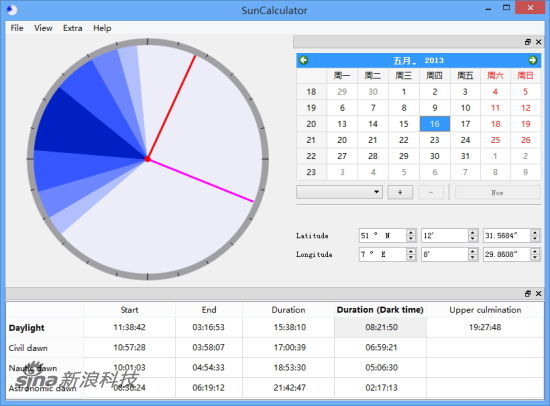
Task: Open the View menu
Action: tap(43, 28)
